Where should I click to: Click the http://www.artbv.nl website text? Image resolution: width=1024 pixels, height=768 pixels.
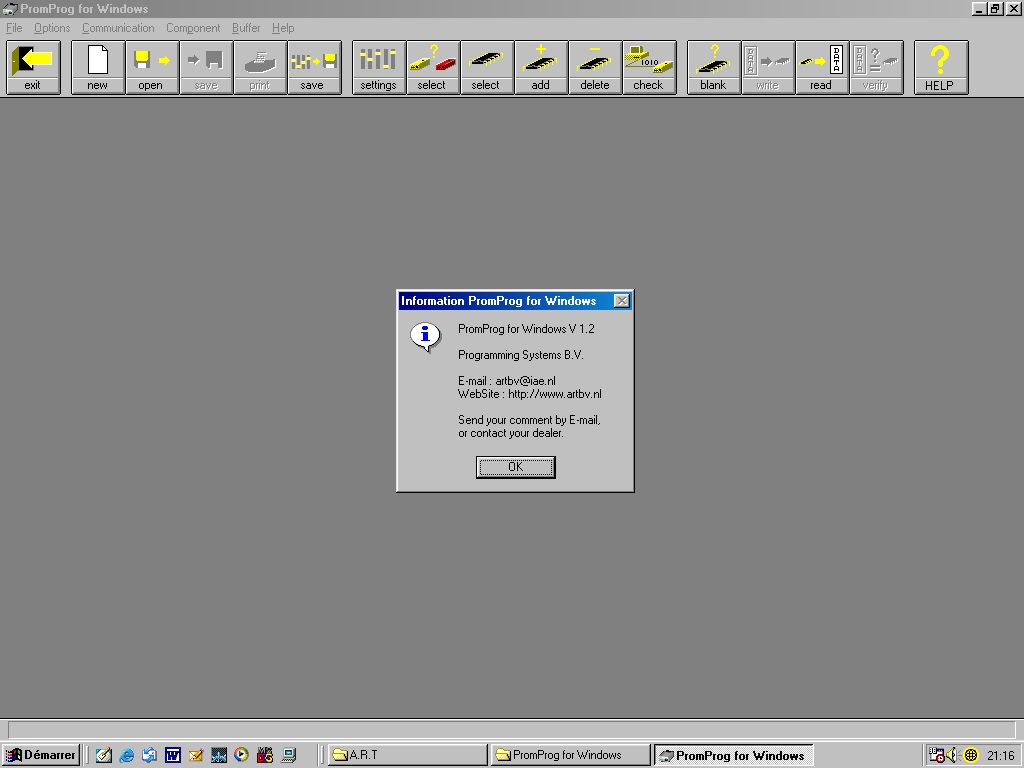coord(554,394)
